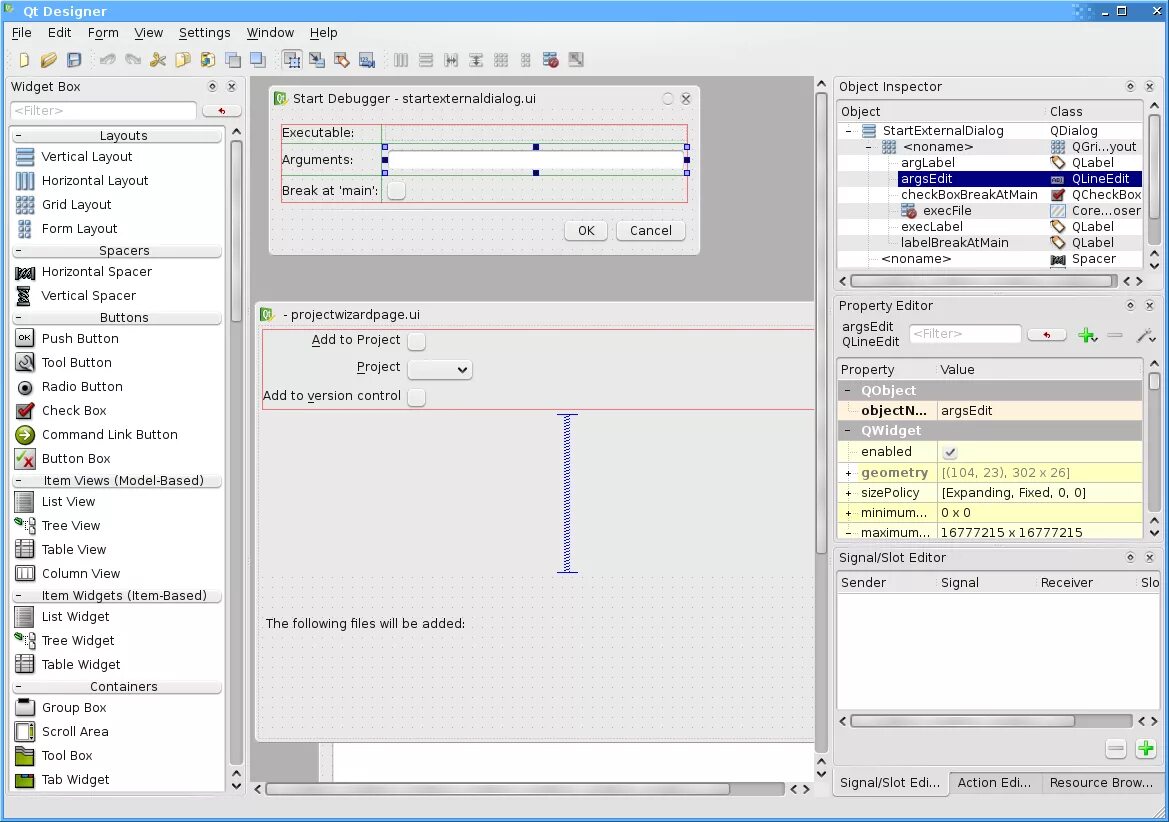
Task: Click the Paste toolbar icon
Action: tap(207, 60)
